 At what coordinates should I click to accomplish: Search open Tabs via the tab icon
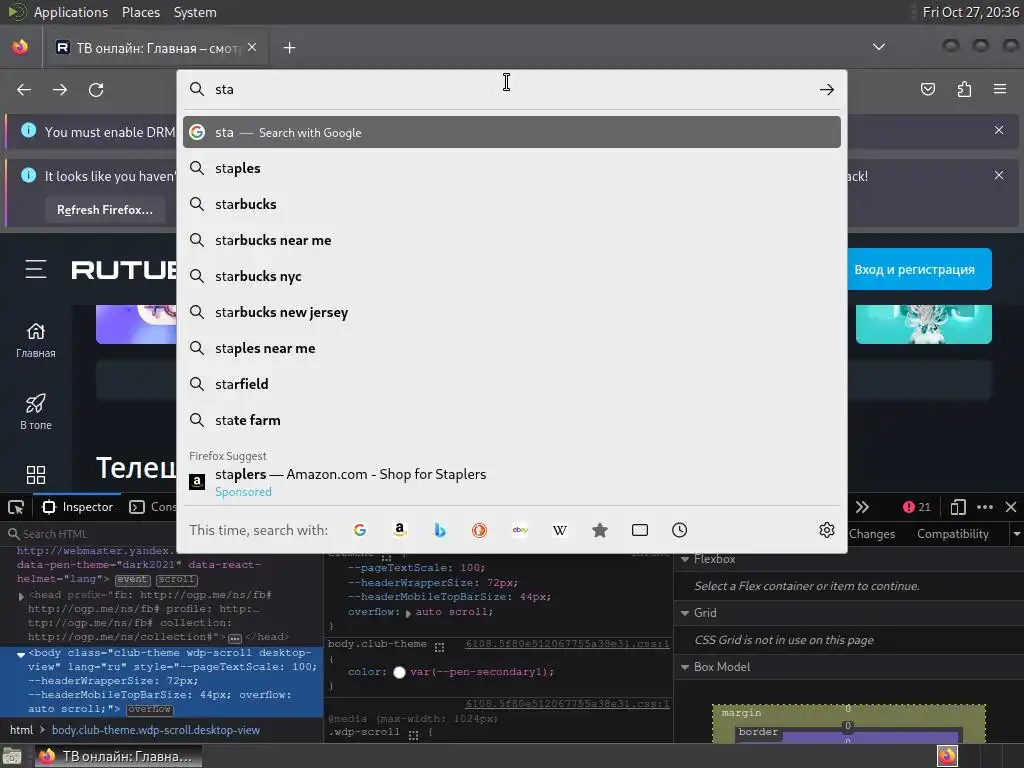point(640,530)
